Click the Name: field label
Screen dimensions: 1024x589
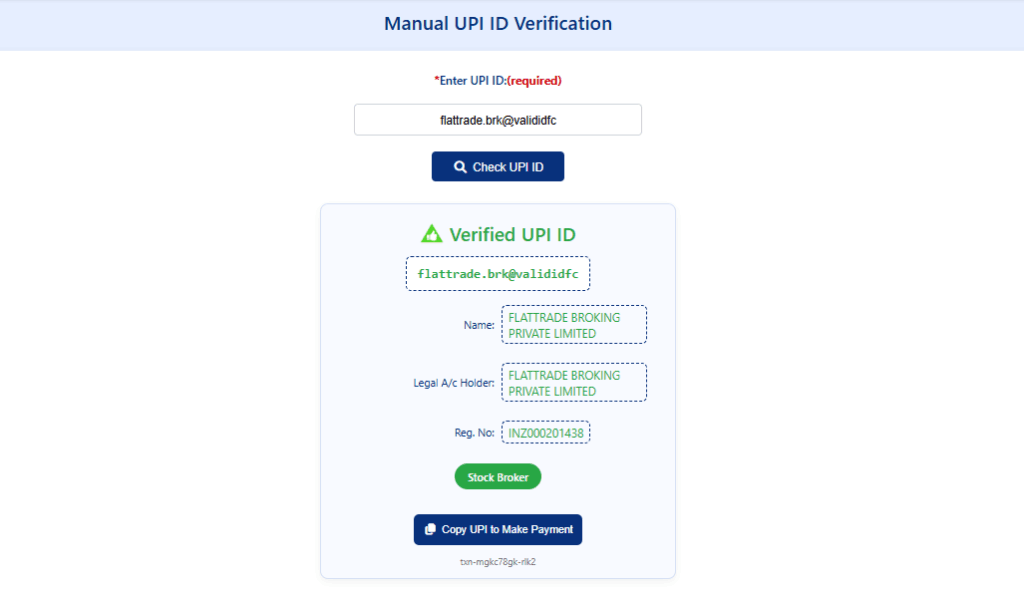[x=466, y=325]
